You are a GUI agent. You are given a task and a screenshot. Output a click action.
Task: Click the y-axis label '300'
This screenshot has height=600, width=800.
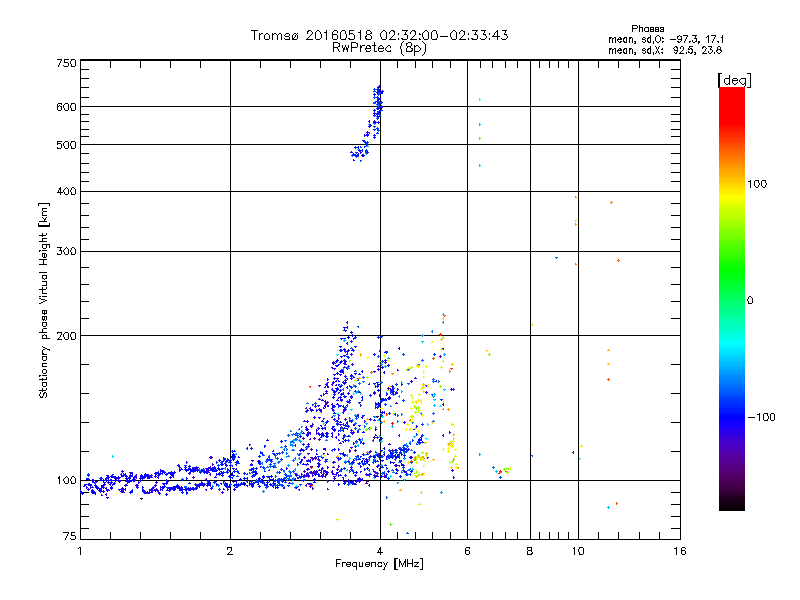click(x=66, y=251)
